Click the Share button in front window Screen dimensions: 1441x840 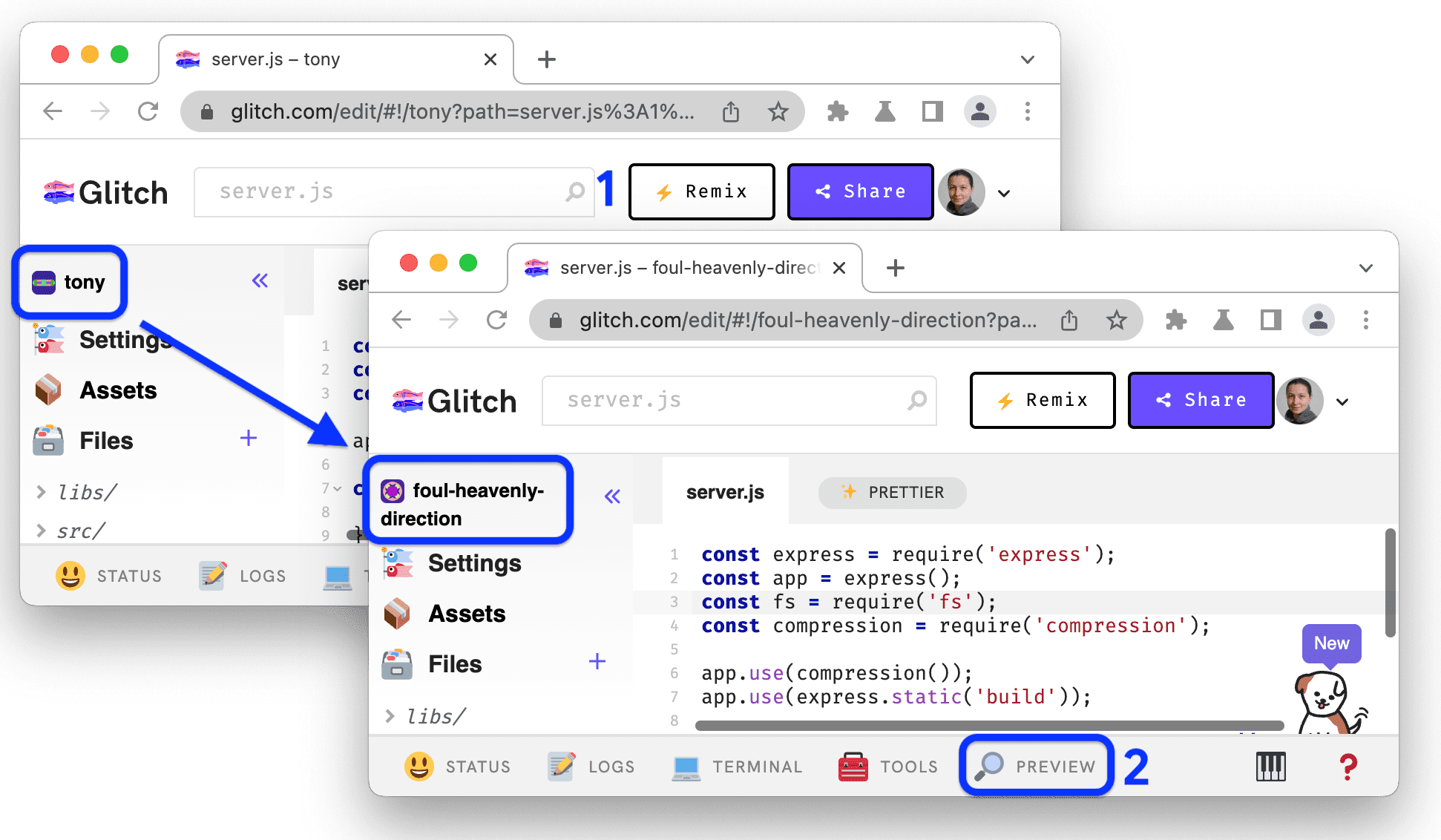[x=1200, y=400]
